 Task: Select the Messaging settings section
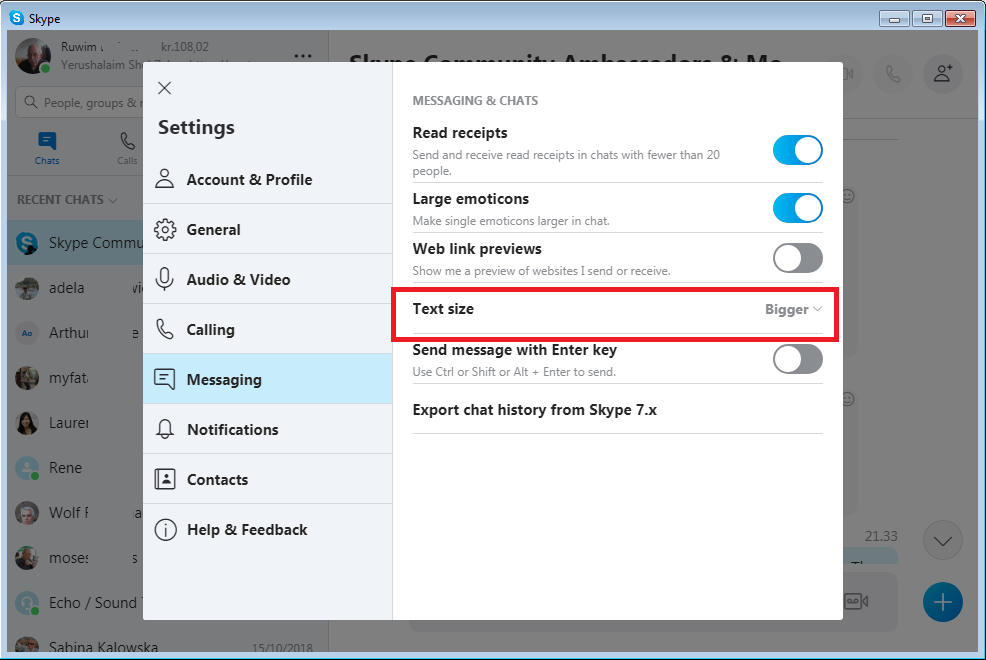coord(268,379)
